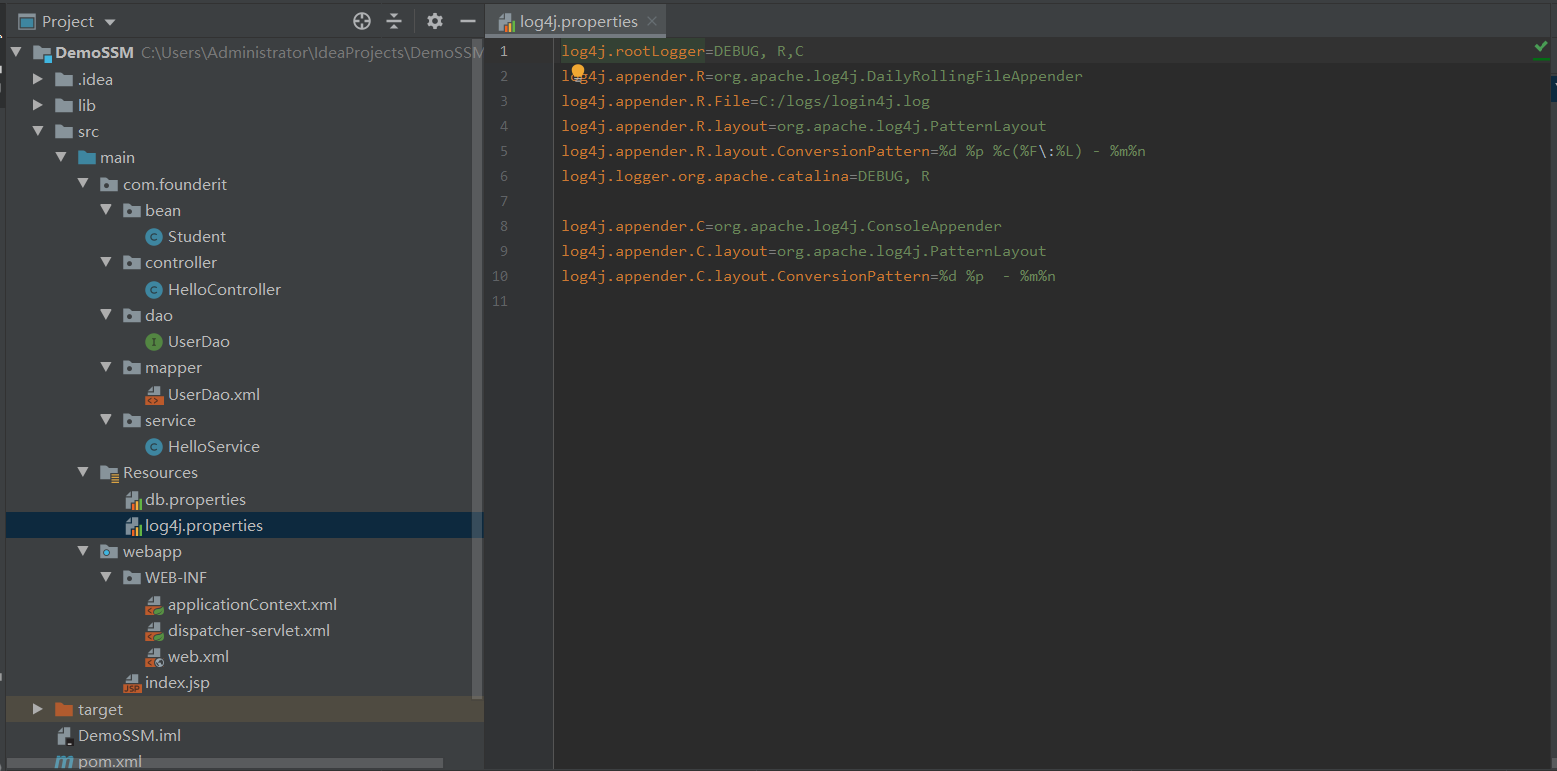Select the Student class file
The image size is (1557, 771).
(x=196, y=236)
